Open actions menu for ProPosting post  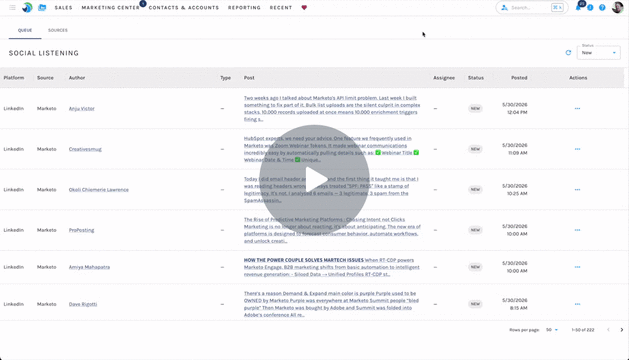click(577, 230)
